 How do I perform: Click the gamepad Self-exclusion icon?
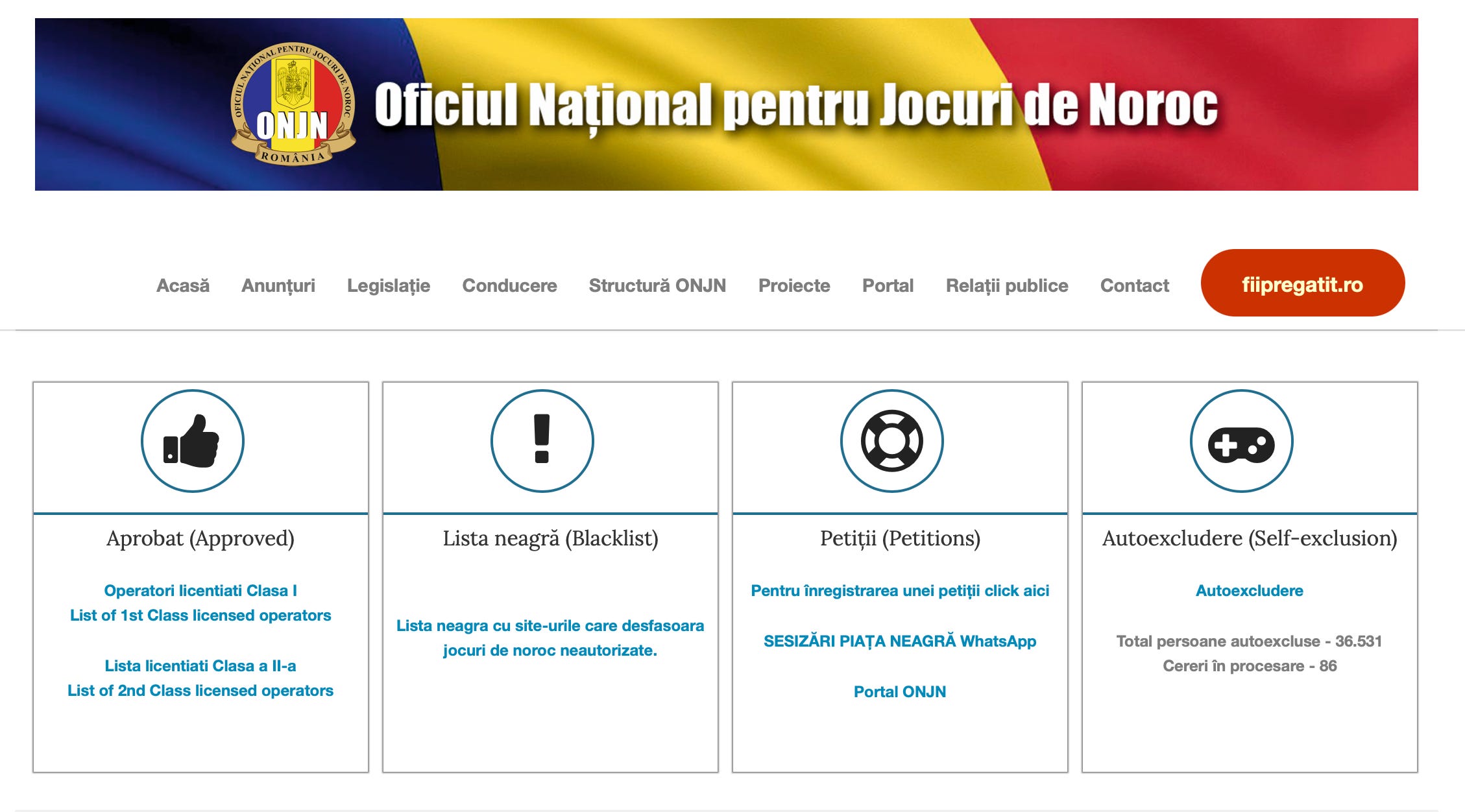(1241, 441)
